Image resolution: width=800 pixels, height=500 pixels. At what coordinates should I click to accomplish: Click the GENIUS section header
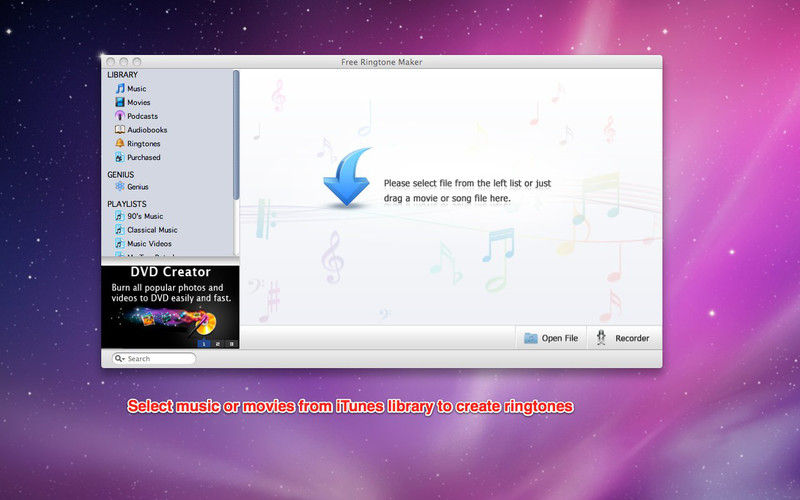pos(121,174)
